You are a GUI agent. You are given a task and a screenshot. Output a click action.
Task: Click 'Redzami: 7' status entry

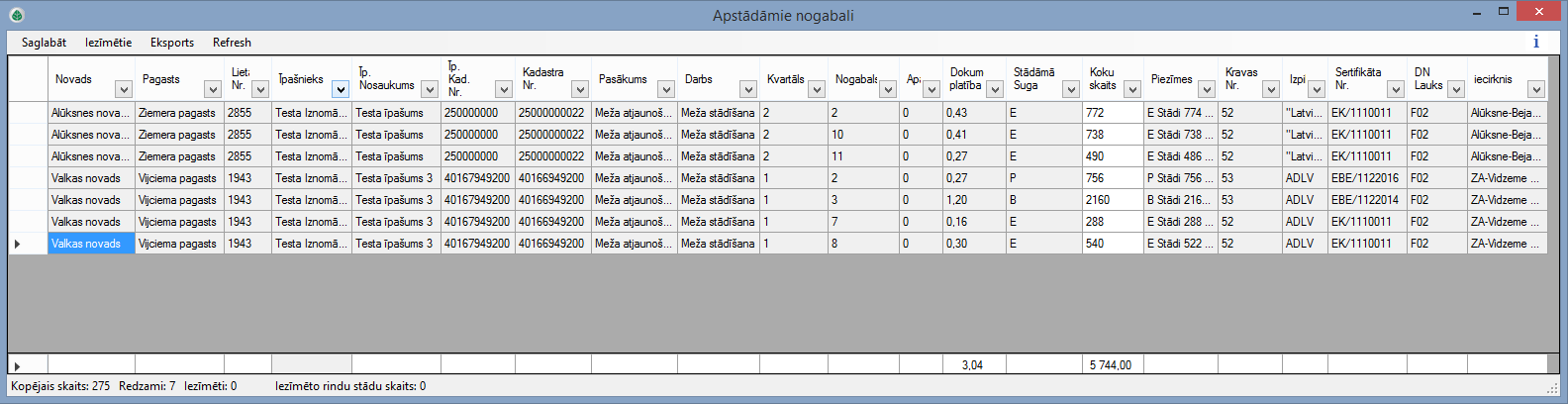coord(147,386)
